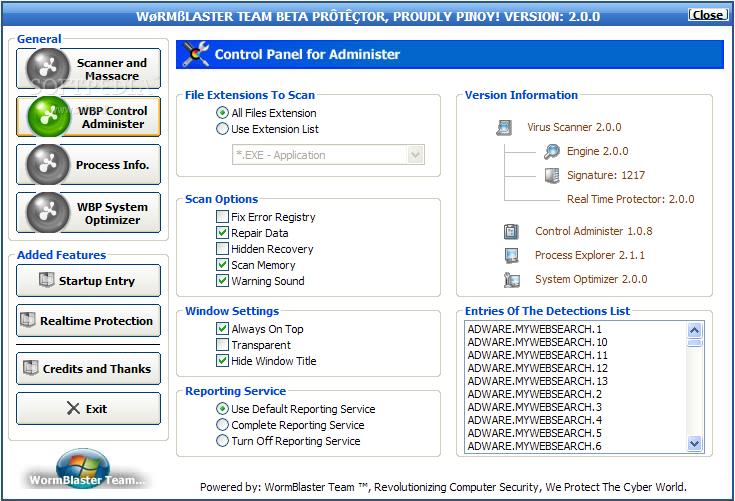735x501 pixels.
Task: Click the Control Administer version icon
Action: pyautogui.click(x=511, y=231)
